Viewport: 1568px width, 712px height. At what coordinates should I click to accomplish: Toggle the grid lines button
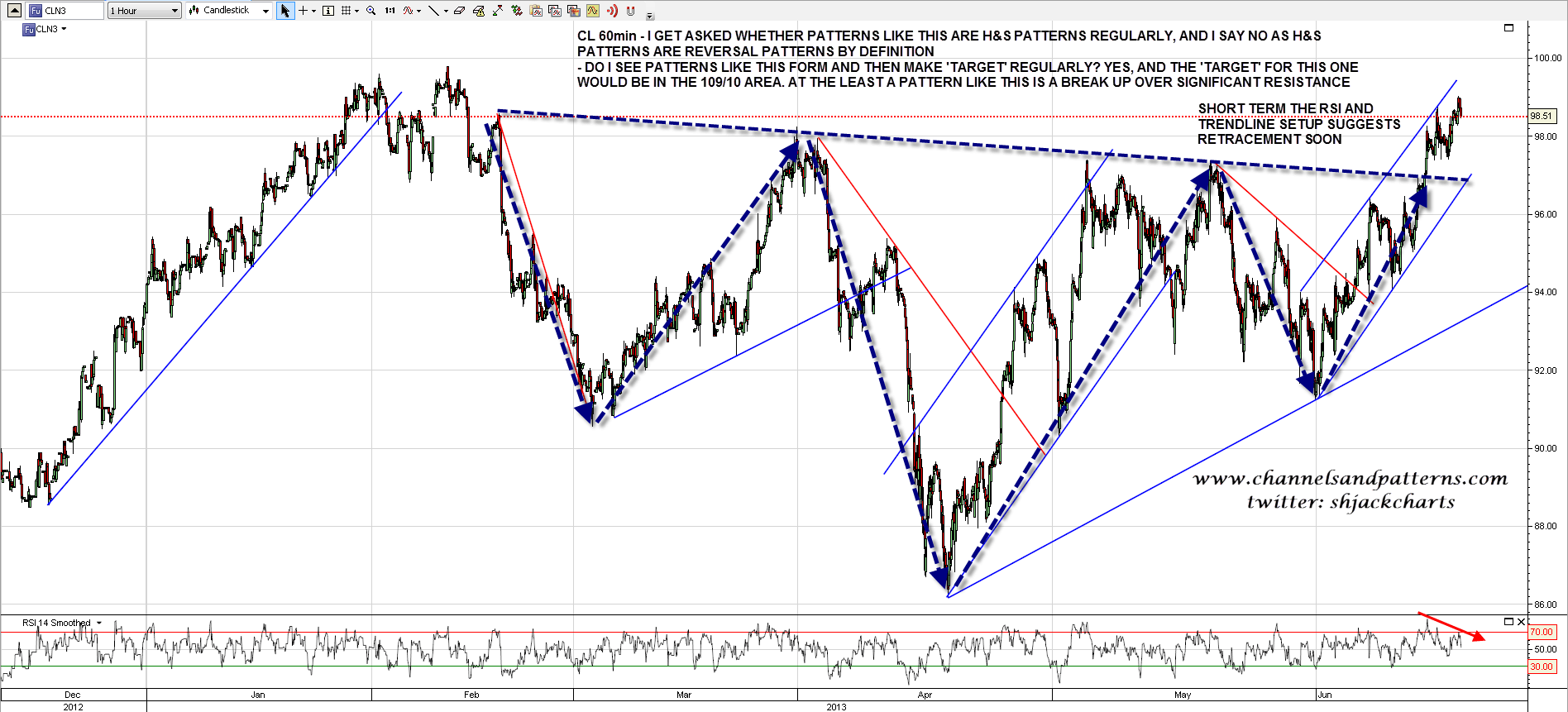pos(347,11)
